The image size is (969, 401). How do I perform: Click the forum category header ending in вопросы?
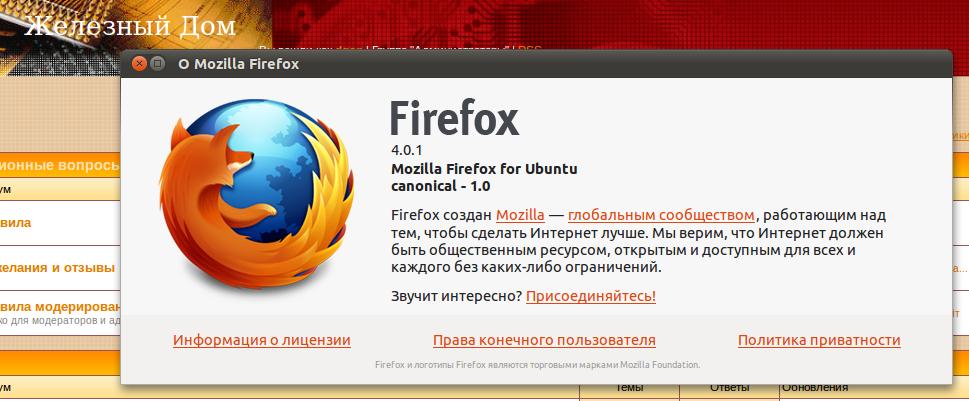[60, 165]
